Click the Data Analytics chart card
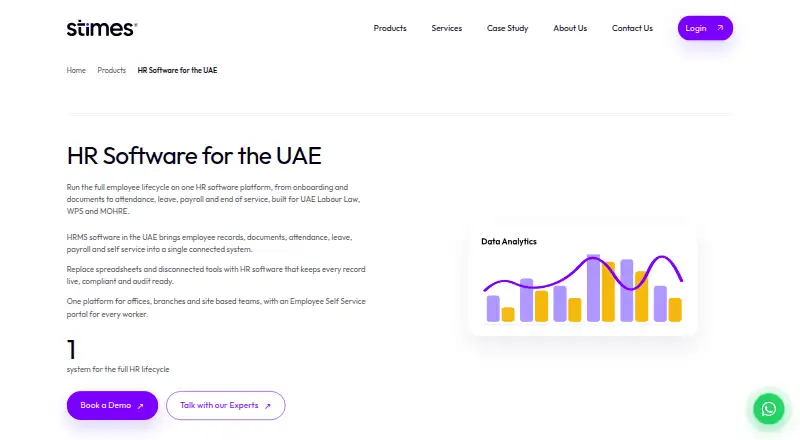 tap(583, 279)
